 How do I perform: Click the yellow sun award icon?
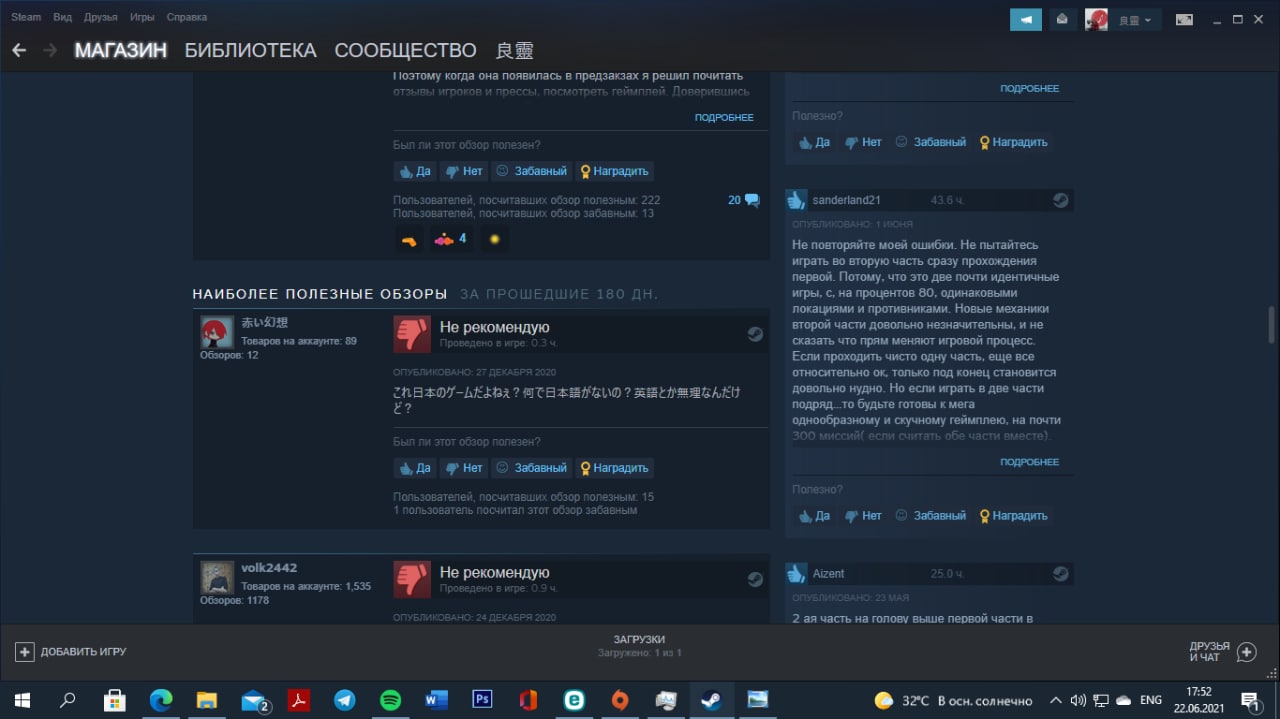(x=494, y=239)
